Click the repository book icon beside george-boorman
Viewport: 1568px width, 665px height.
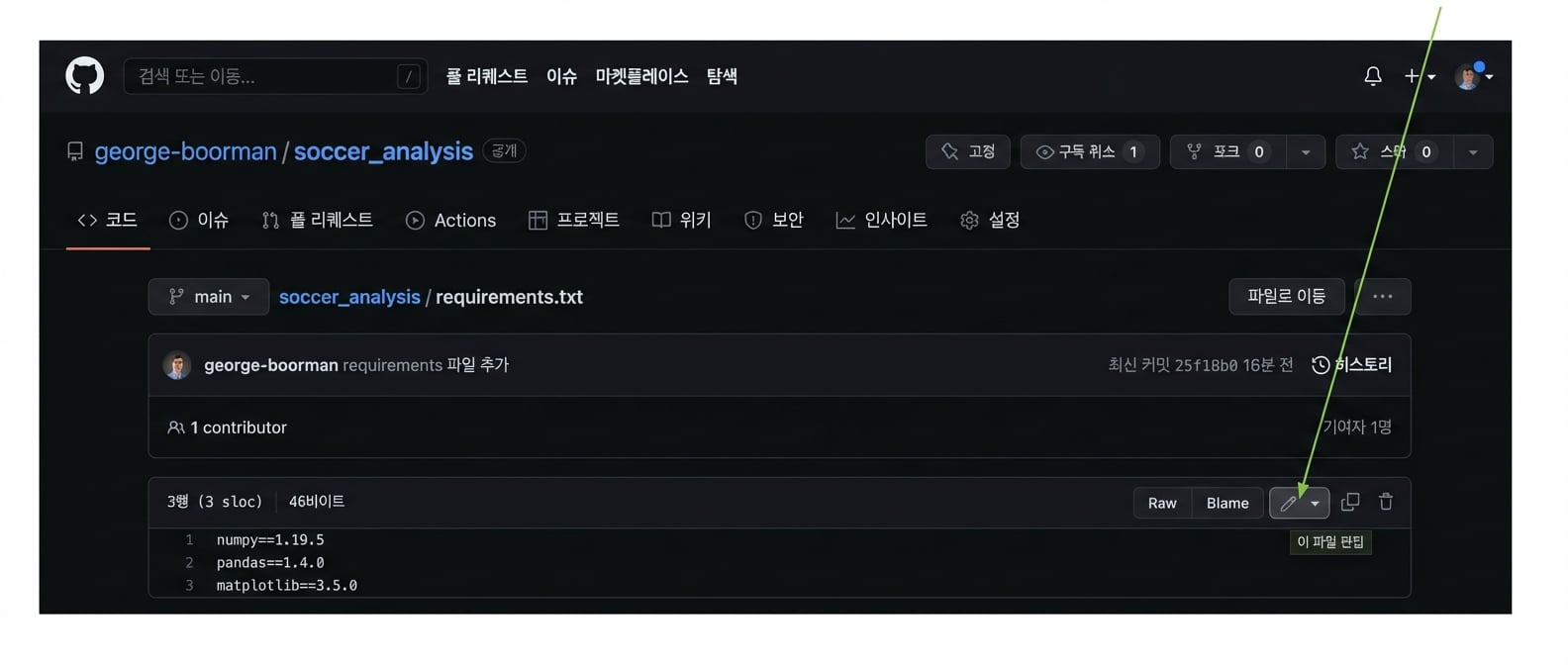75,151
